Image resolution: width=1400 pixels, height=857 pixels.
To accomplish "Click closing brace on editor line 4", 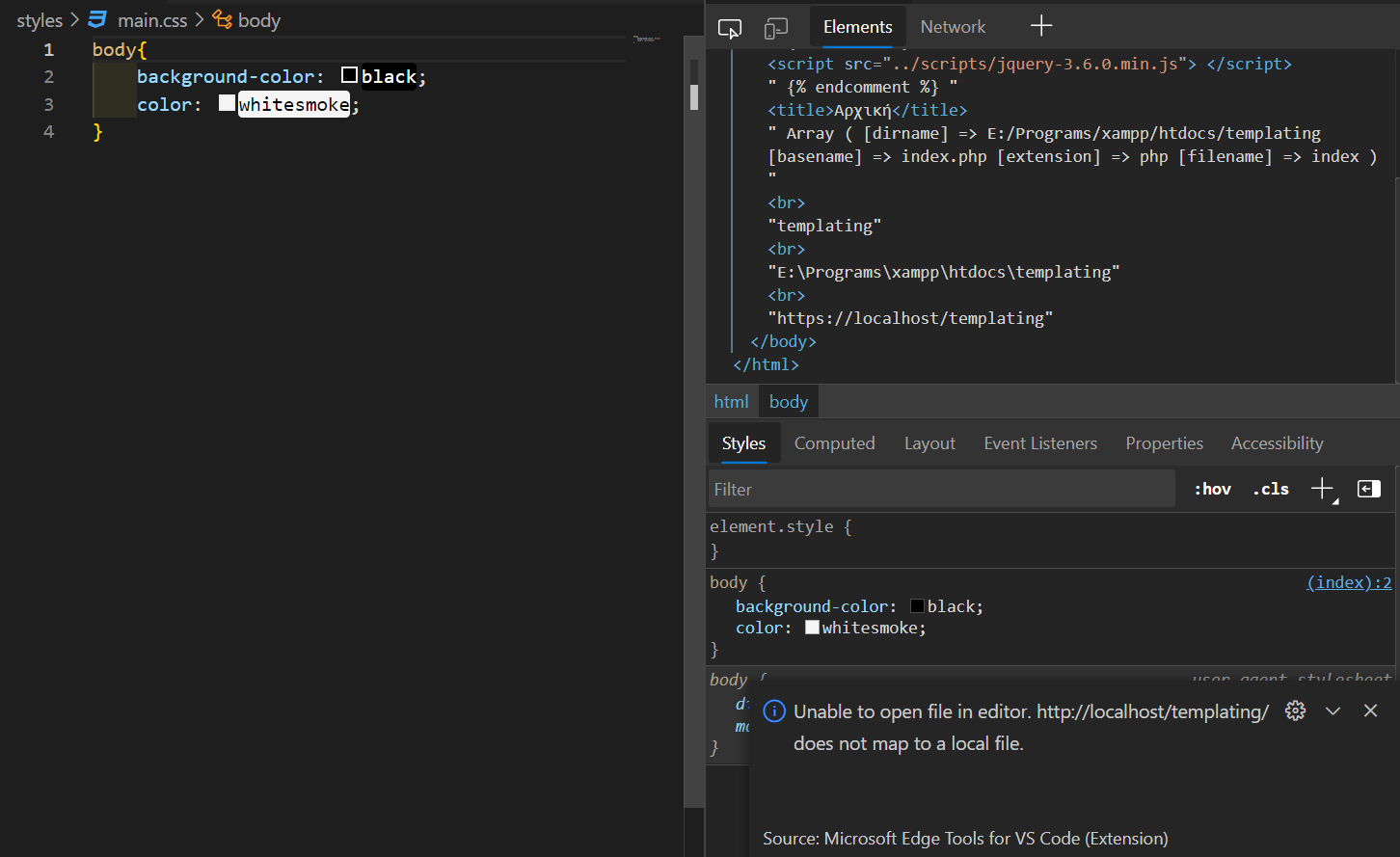I will click(x=97, y=131).
